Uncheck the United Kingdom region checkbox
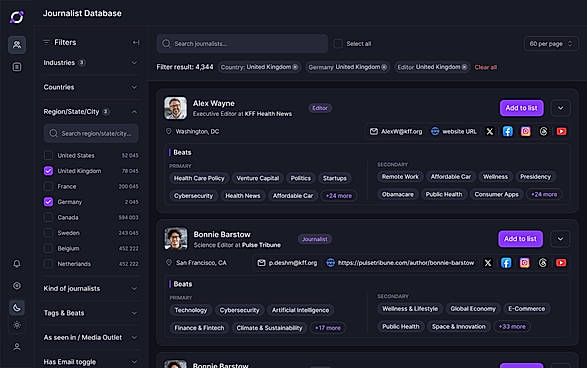The width and height of the screenshot is (587, 368). (48, 171)
